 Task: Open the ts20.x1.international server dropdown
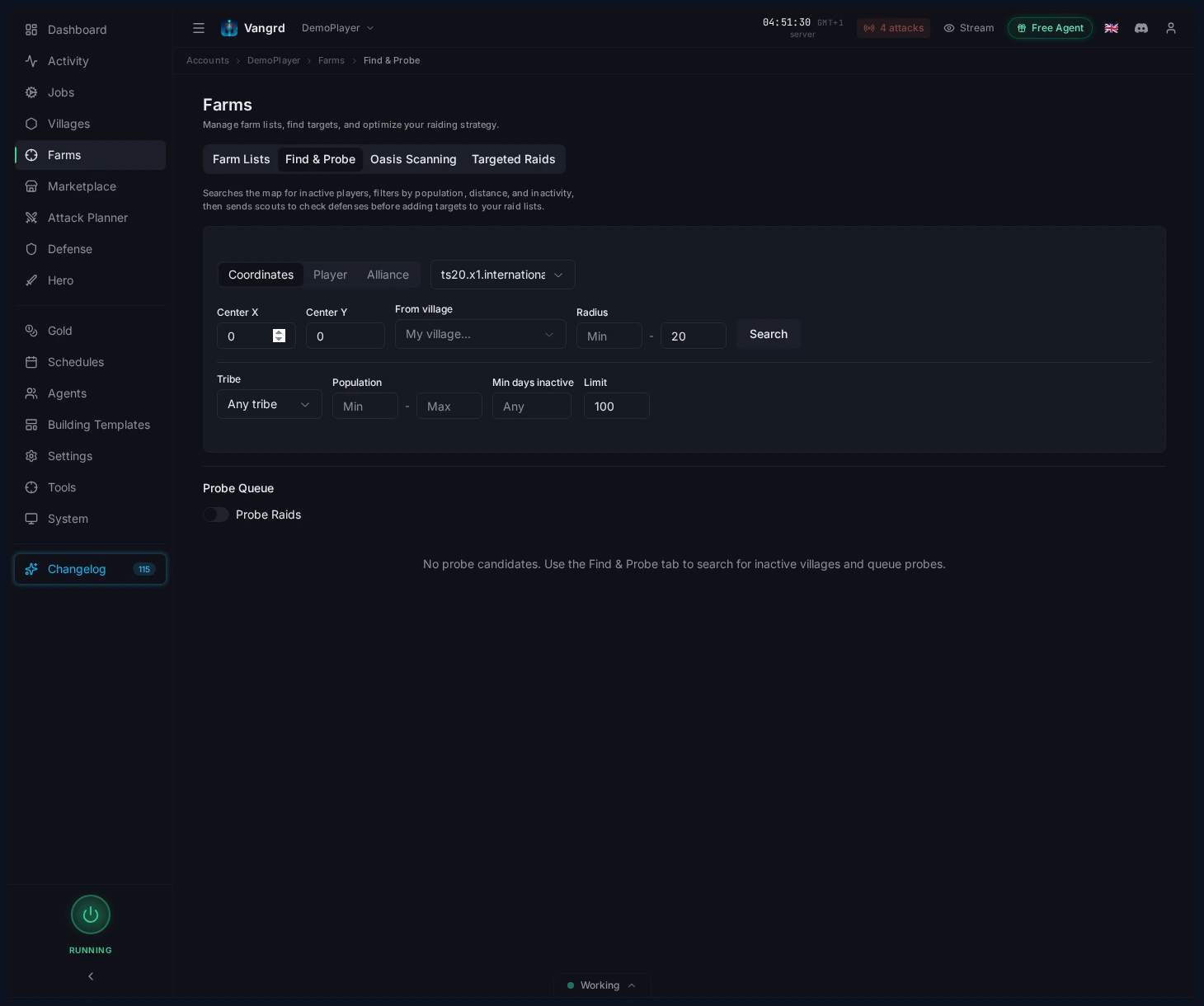503,275
